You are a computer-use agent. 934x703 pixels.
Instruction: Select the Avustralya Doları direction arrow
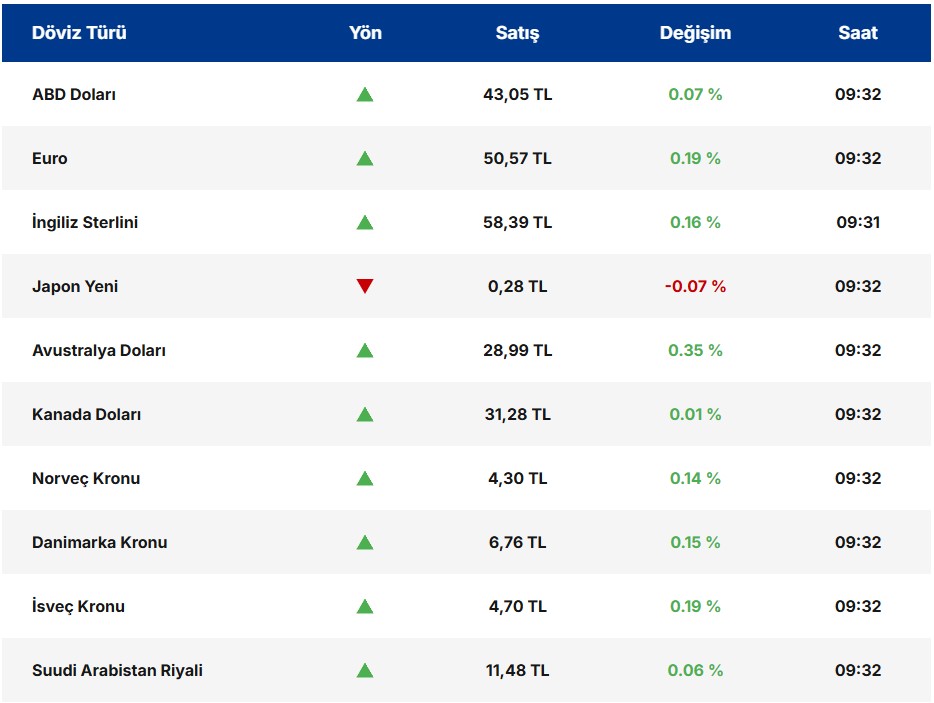click(x=365, y=351)
